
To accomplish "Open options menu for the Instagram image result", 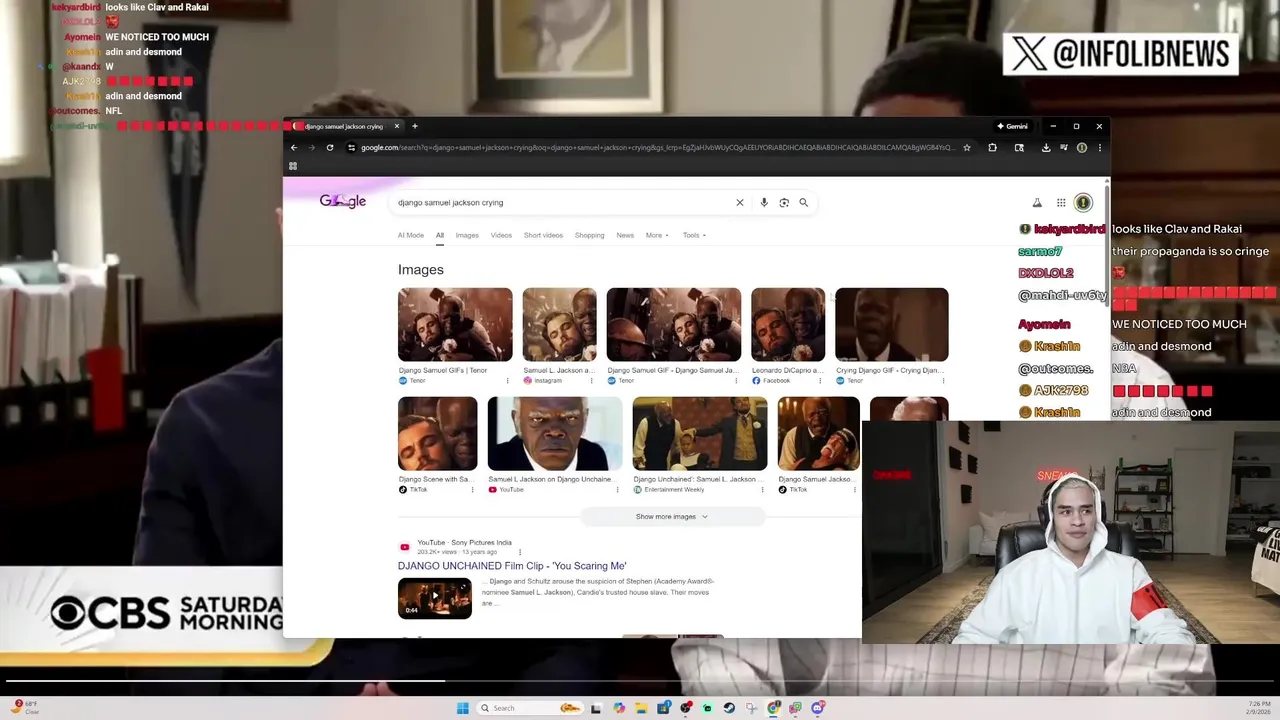I will click(591, 381).
